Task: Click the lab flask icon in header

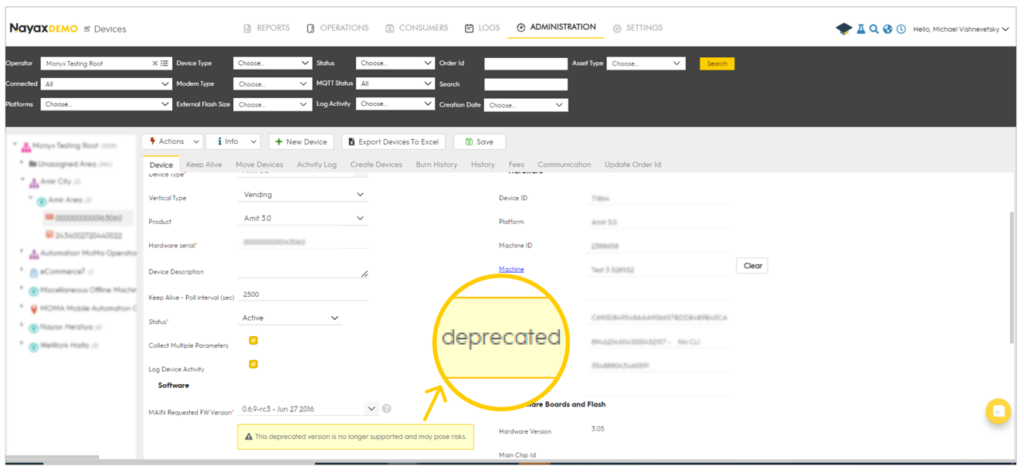Action: click(x=861, y=29)
